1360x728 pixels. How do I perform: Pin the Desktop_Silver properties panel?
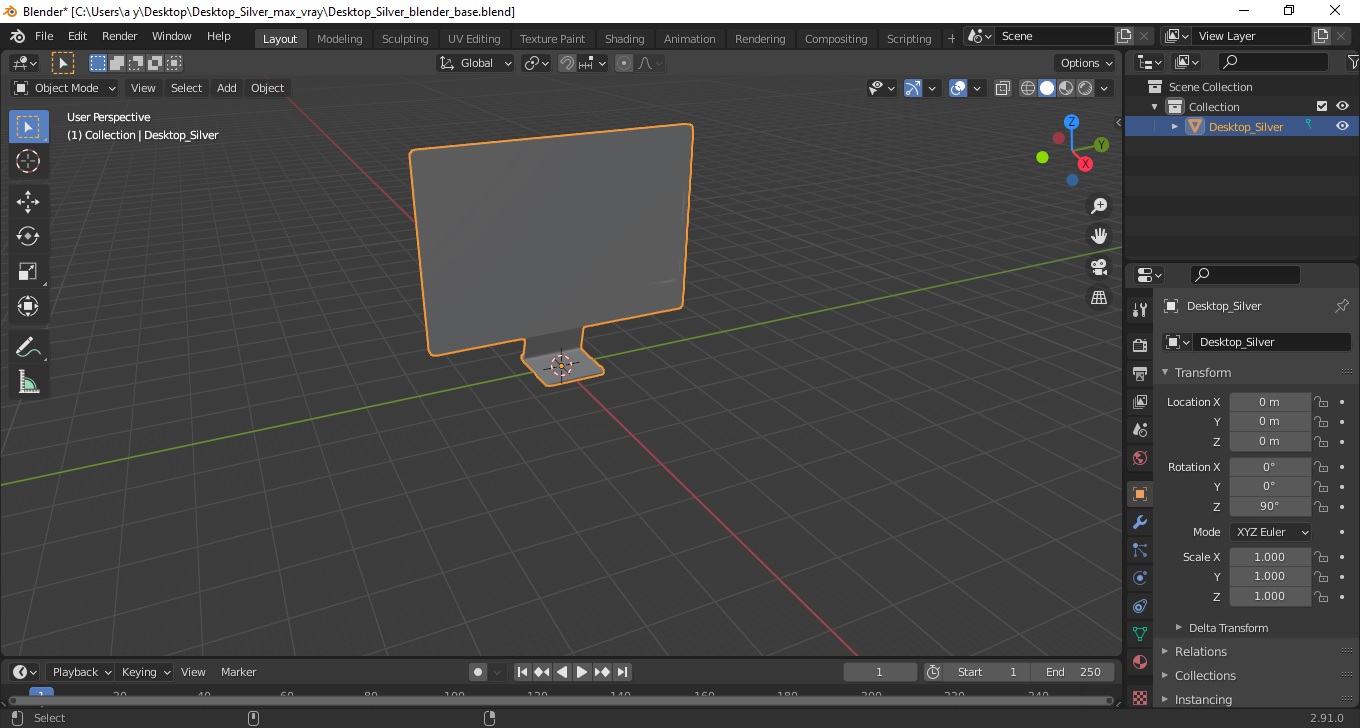pyautogui.click(x=1342, y=306)
